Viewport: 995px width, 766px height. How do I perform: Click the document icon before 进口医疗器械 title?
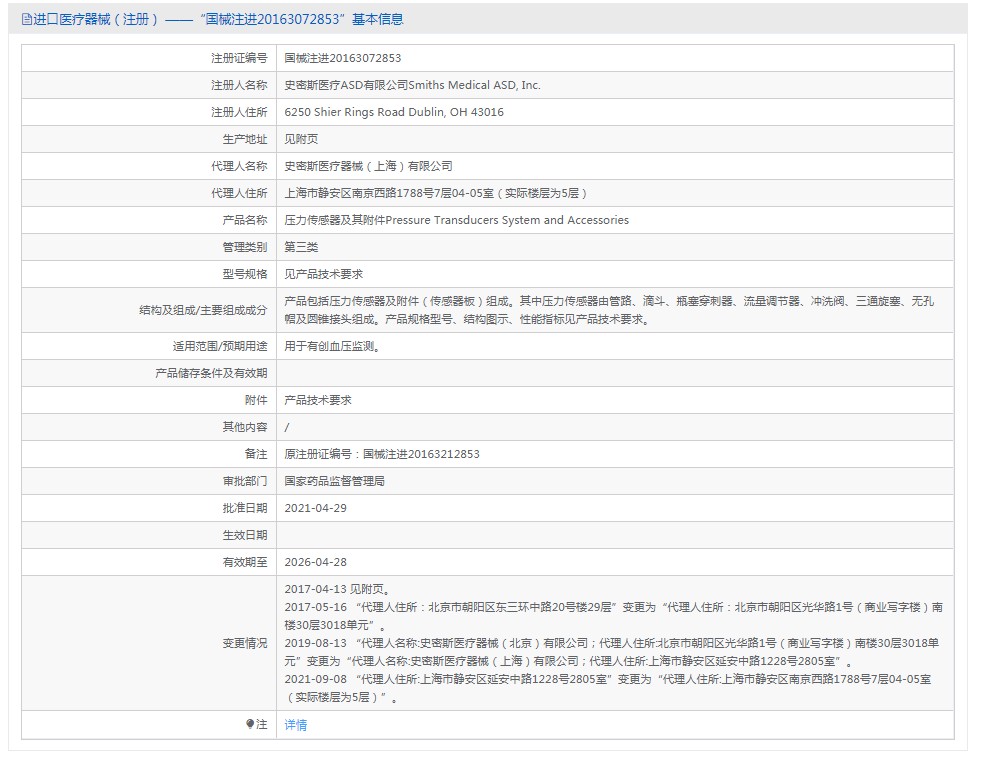tap(27, 20)
